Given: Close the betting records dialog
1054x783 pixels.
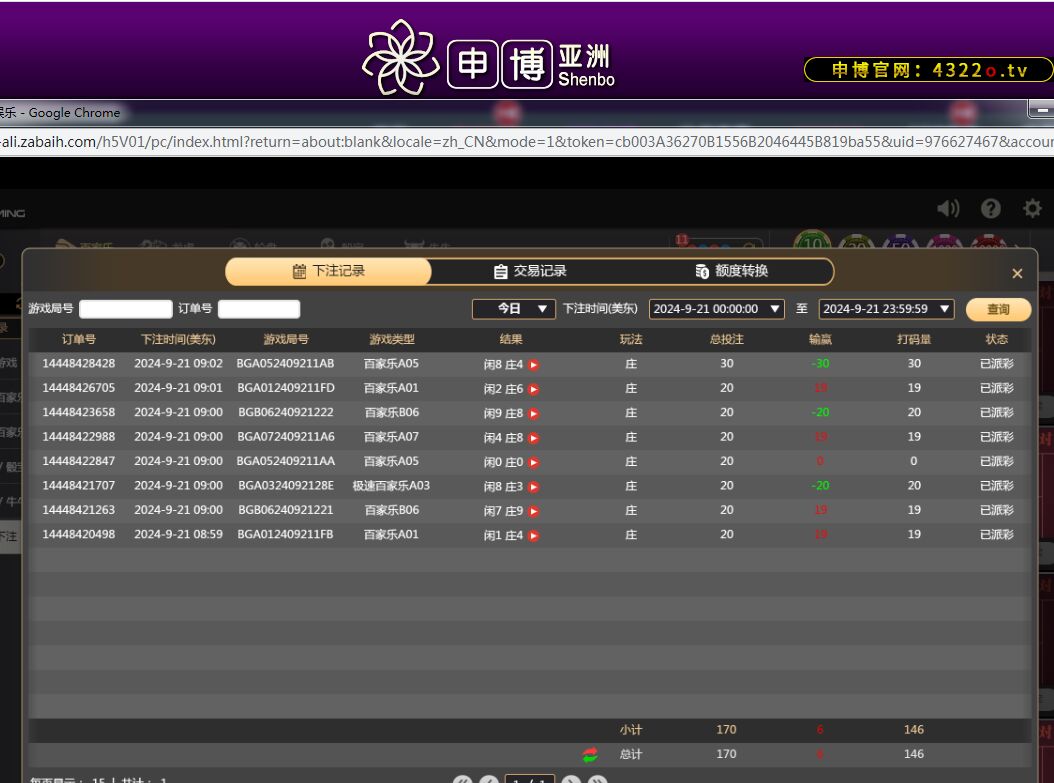Looking at the screenshot, I should 1017,274.
